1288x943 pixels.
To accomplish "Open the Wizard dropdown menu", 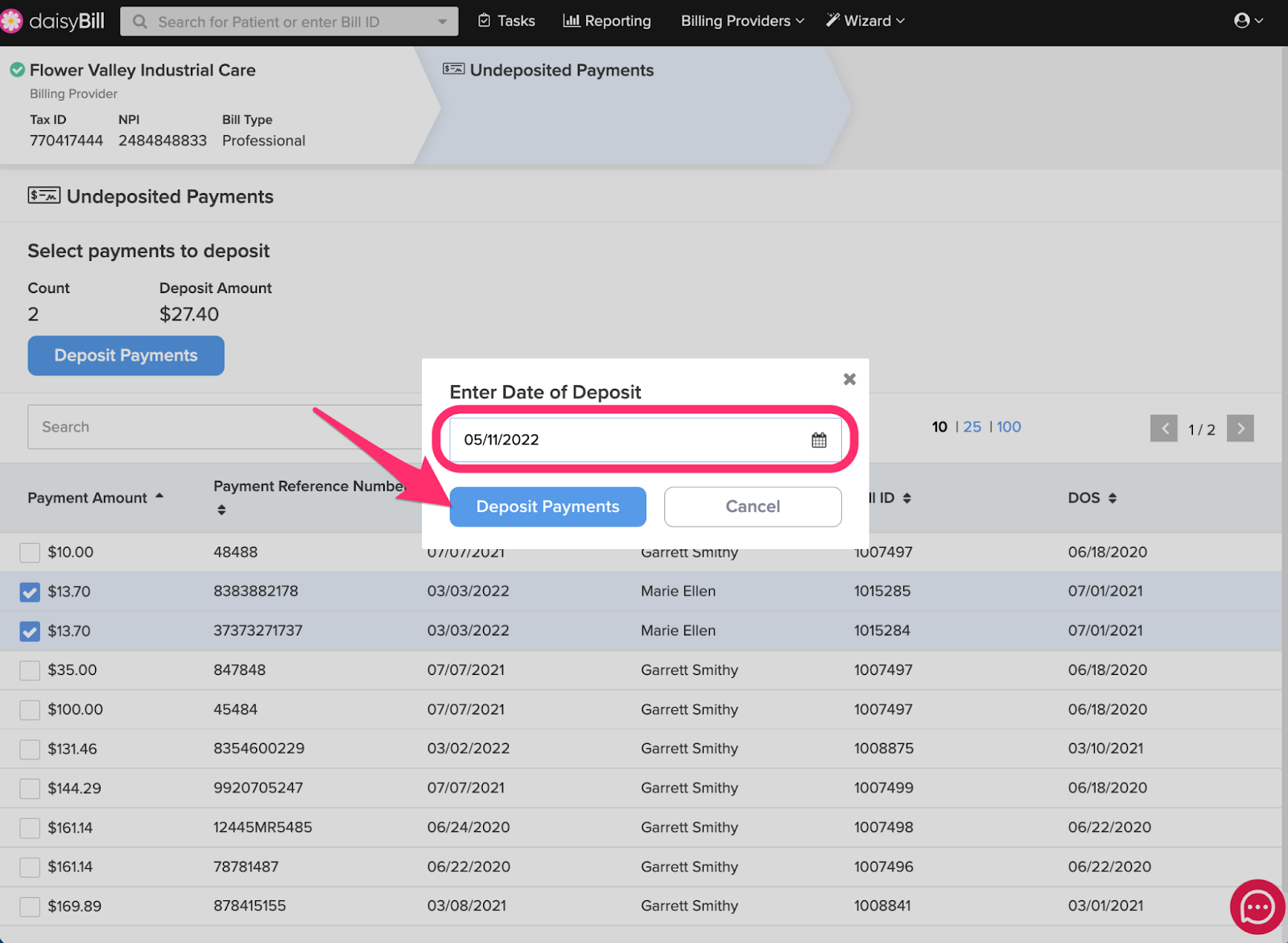I will point(865,21).
